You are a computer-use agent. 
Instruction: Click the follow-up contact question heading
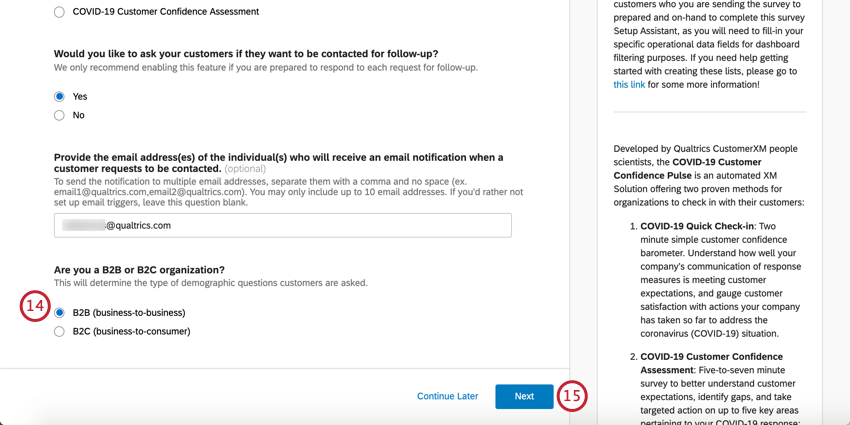(246, 54)
